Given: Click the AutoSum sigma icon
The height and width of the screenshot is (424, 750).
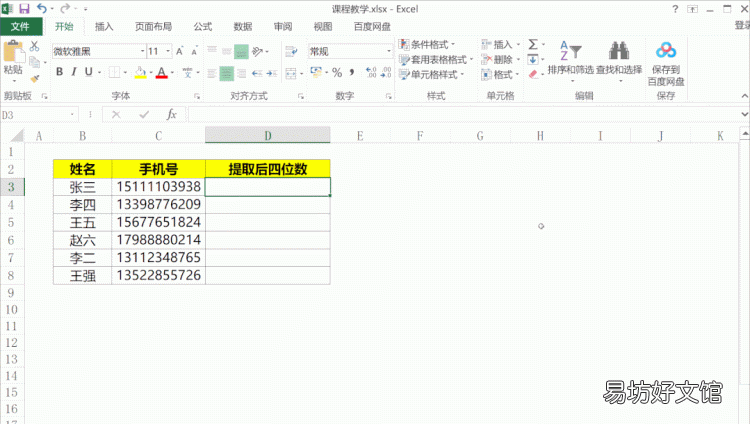Looking at the screenshot, I should click(533, 45).
